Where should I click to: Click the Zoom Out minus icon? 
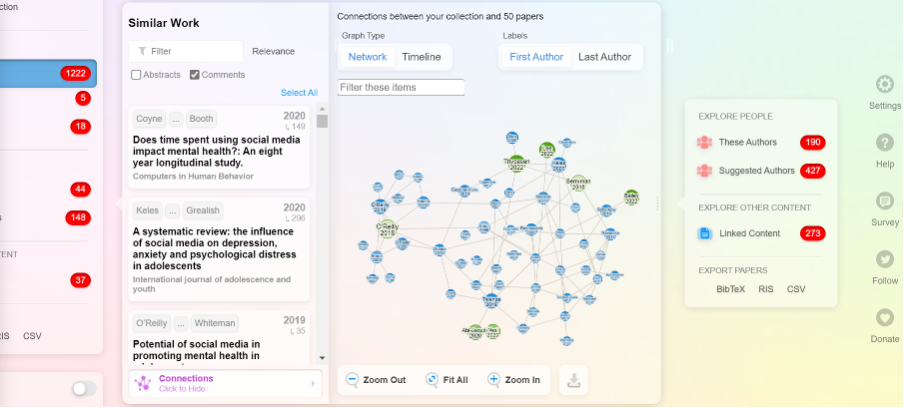352,380
